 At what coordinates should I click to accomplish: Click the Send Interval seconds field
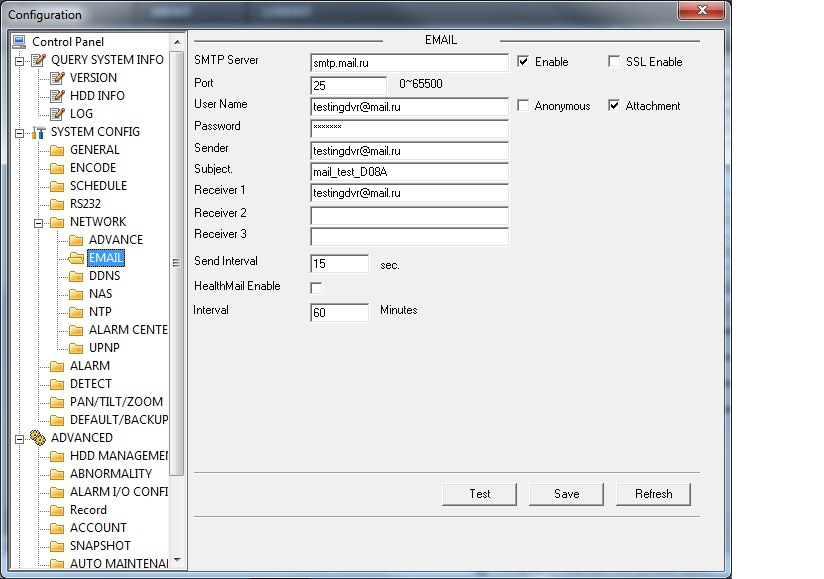339,264
